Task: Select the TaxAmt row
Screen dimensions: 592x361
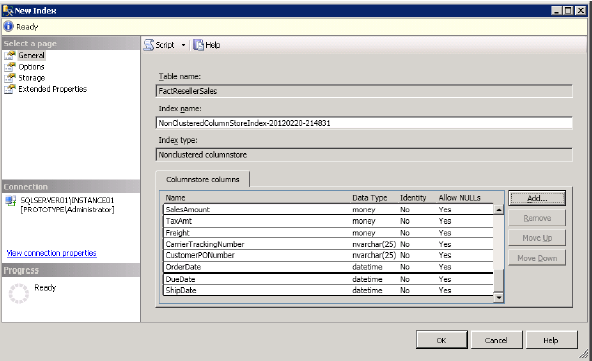Action: [328, 221]
